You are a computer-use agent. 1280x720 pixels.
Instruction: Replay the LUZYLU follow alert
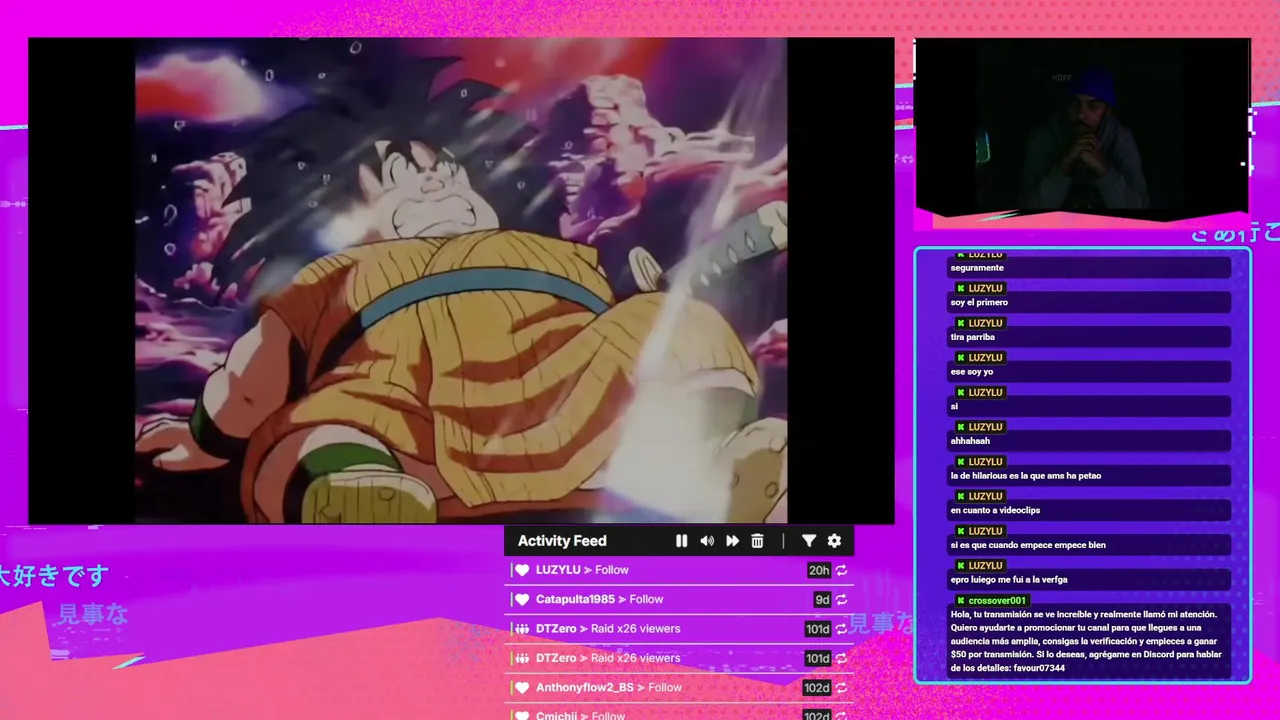842,570
